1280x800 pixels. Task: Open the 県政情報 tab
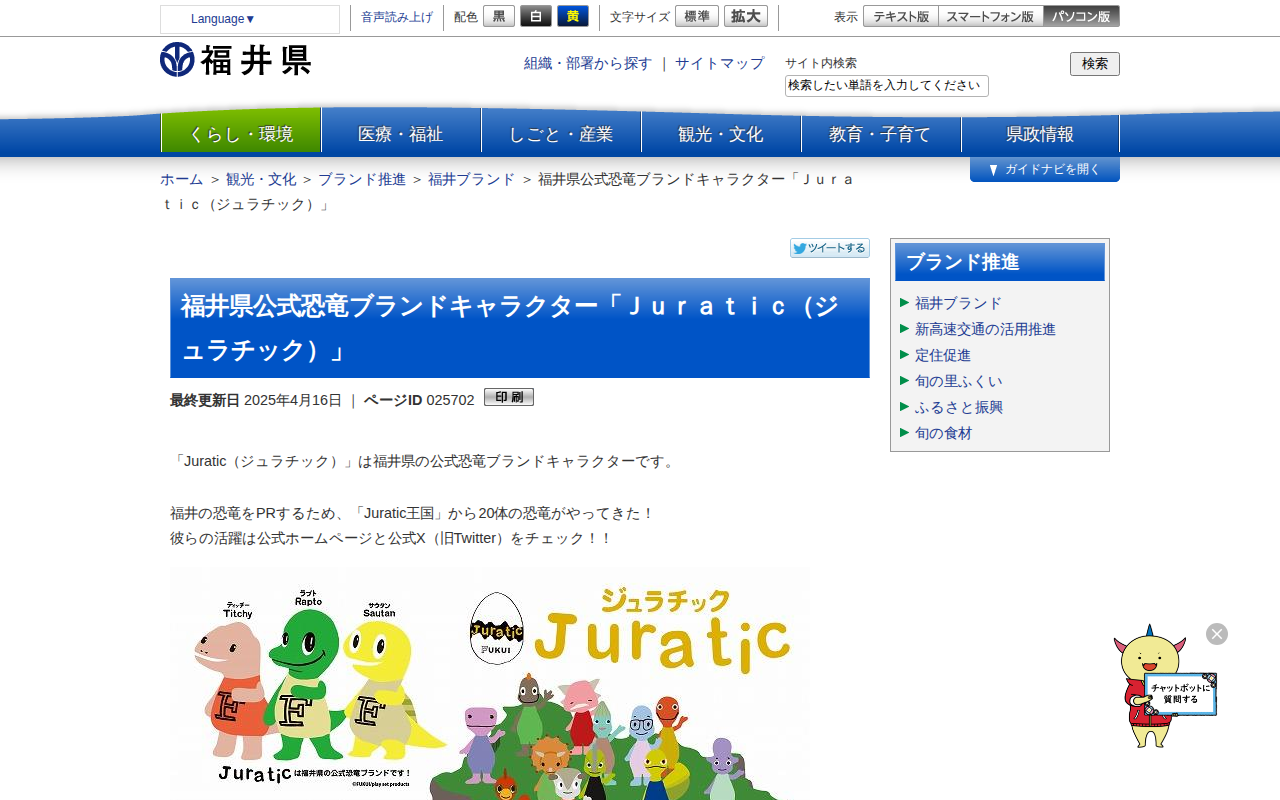(1040, 133)
